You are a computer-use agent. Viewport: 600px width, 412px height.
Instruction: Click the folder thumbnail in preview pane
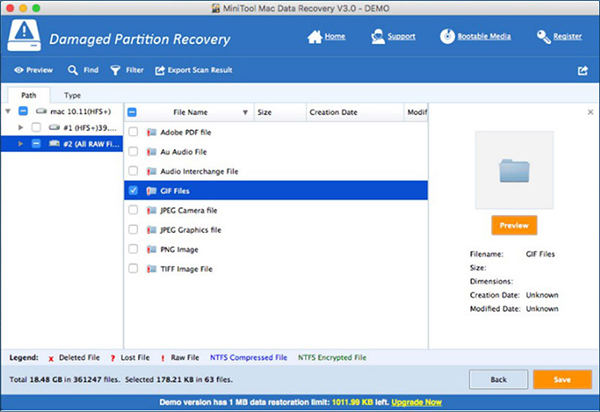(514, 170)
